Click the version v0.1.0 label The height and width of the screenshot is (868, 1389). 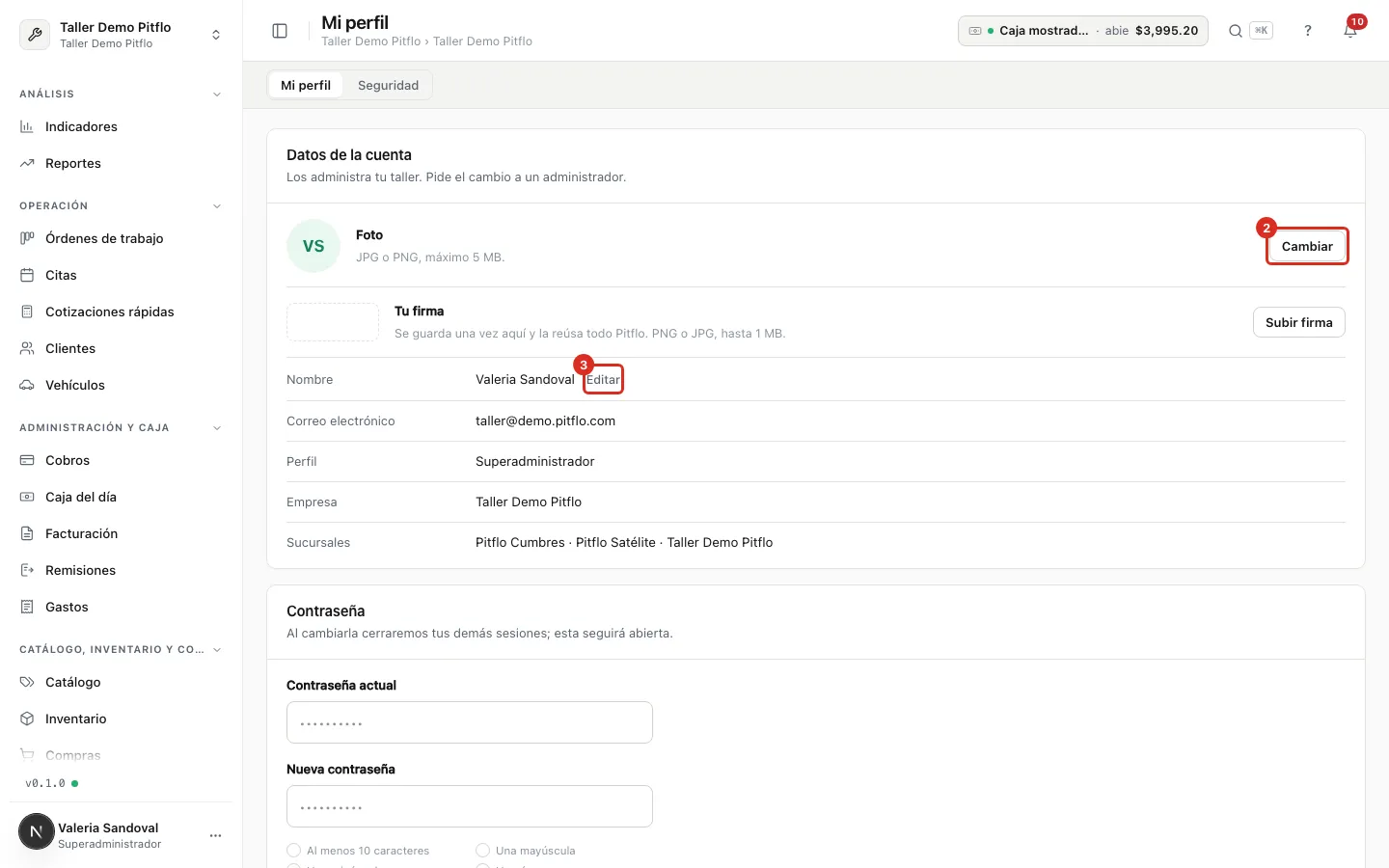45,783
